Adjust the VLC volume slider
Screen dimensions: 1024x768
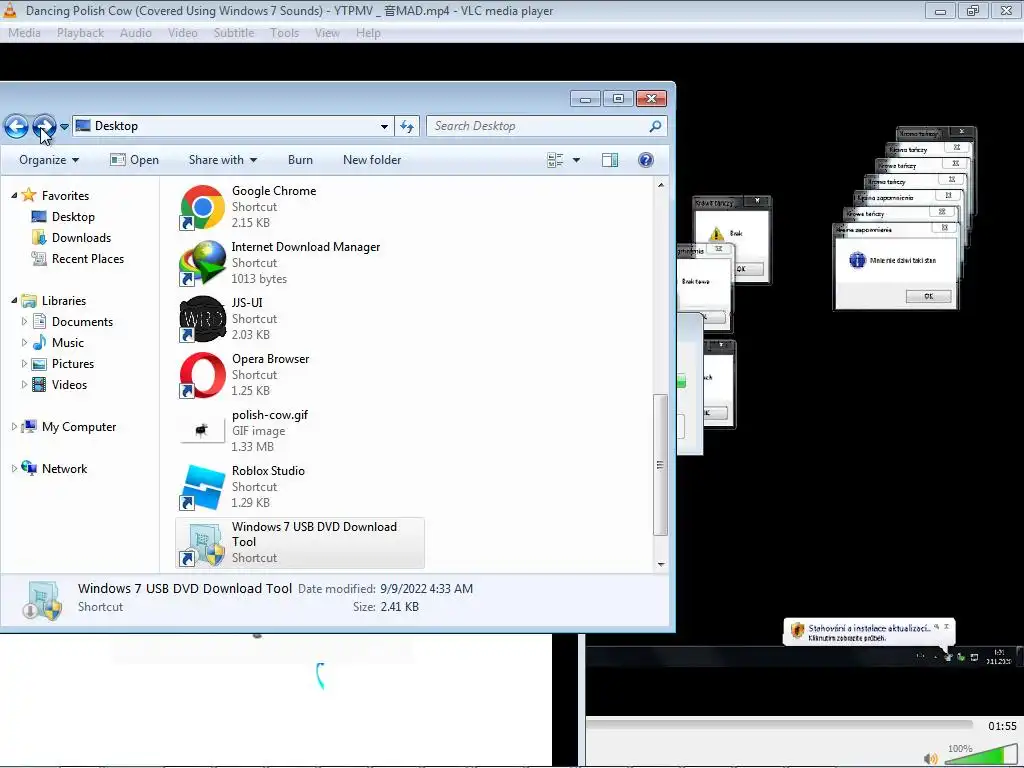point(981,754)
